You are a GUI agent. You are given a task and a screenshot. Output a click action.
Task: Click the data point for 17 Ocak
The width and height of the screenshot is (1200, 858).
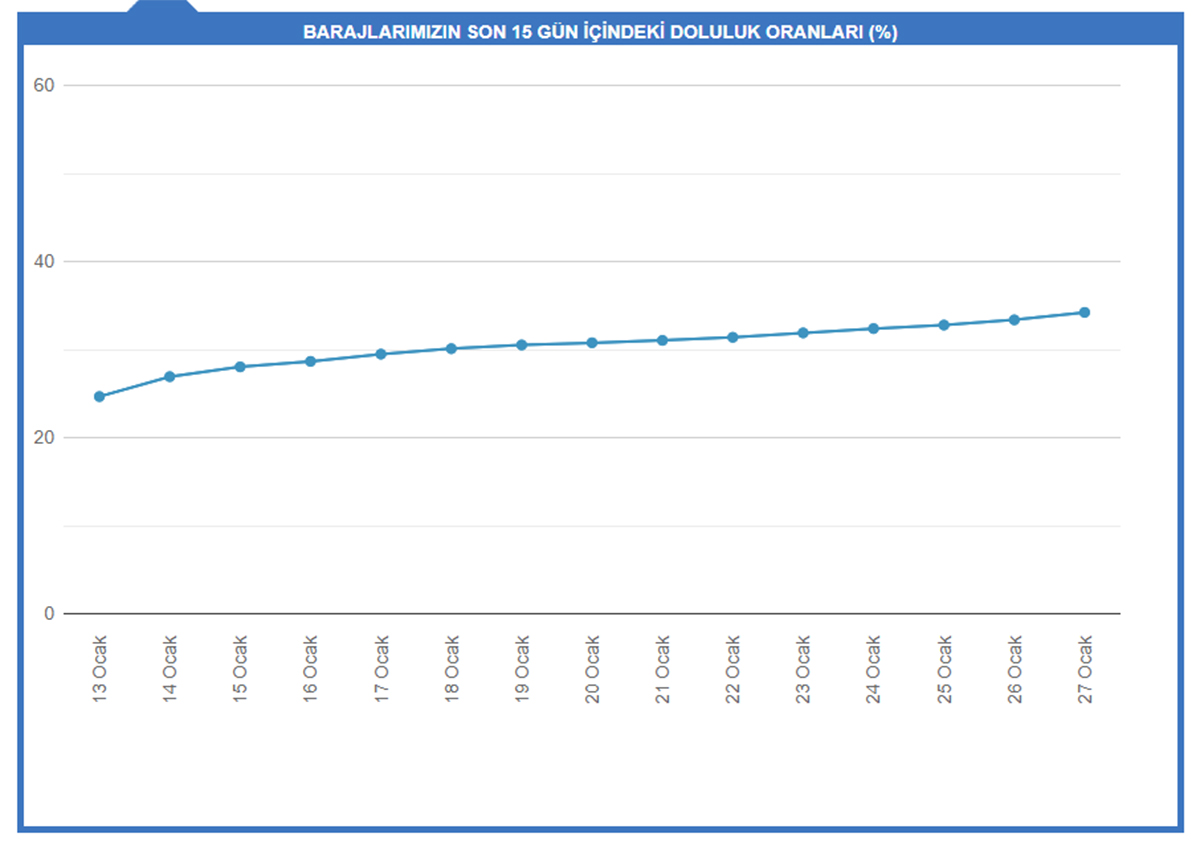[x=381, y=354]
